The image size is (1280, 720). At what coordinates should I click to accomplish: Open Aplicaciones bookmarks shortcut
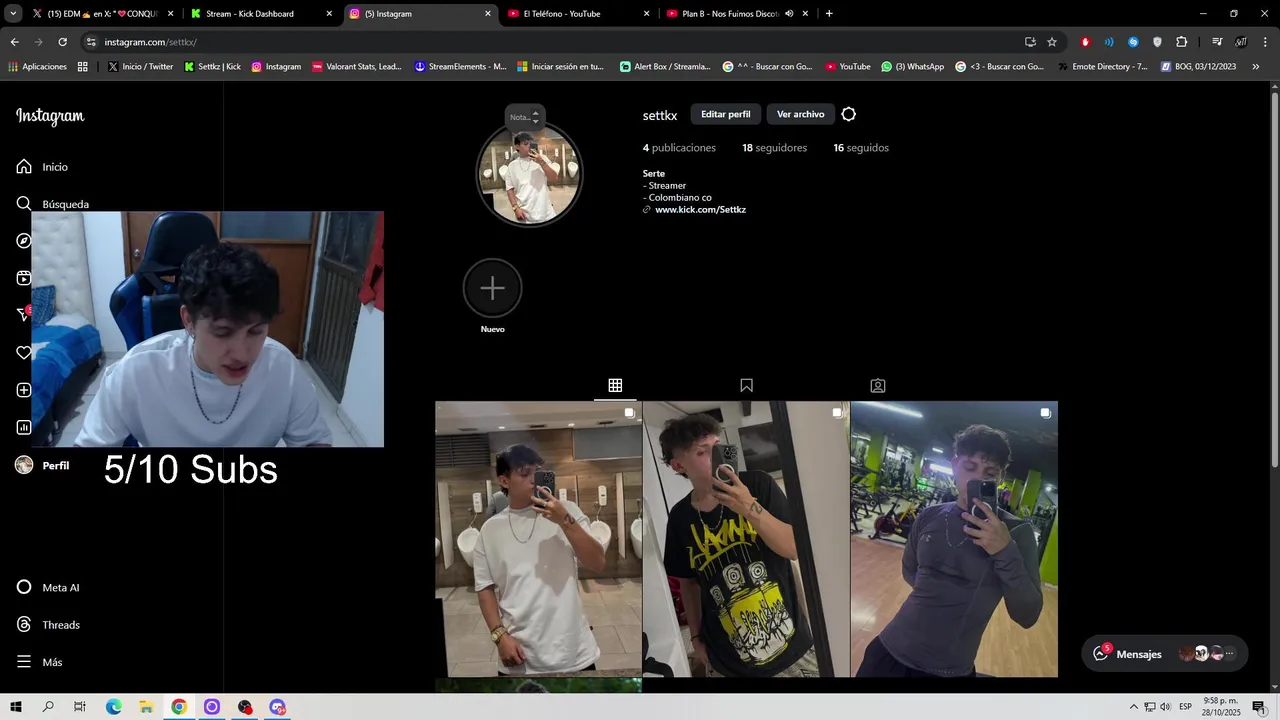pos(37,67)
